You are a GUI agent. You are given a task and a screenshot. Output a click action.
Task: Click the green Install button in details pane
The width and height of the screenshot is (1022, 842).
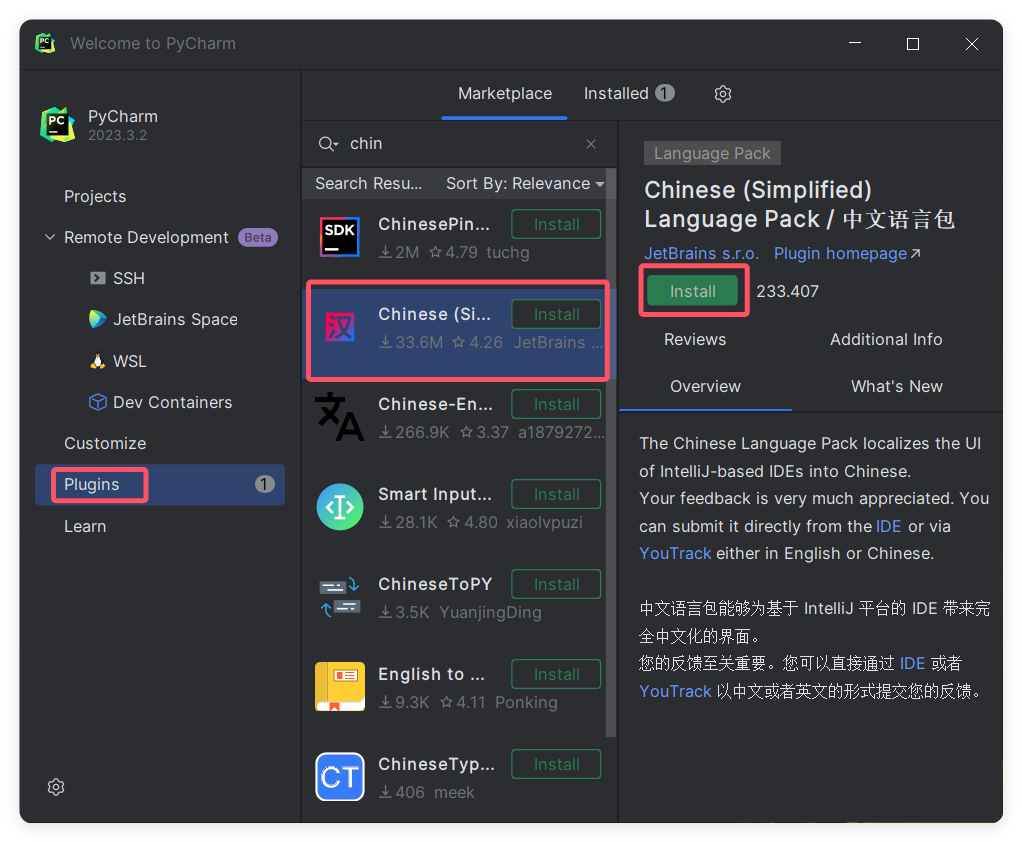tap(692, 291)
